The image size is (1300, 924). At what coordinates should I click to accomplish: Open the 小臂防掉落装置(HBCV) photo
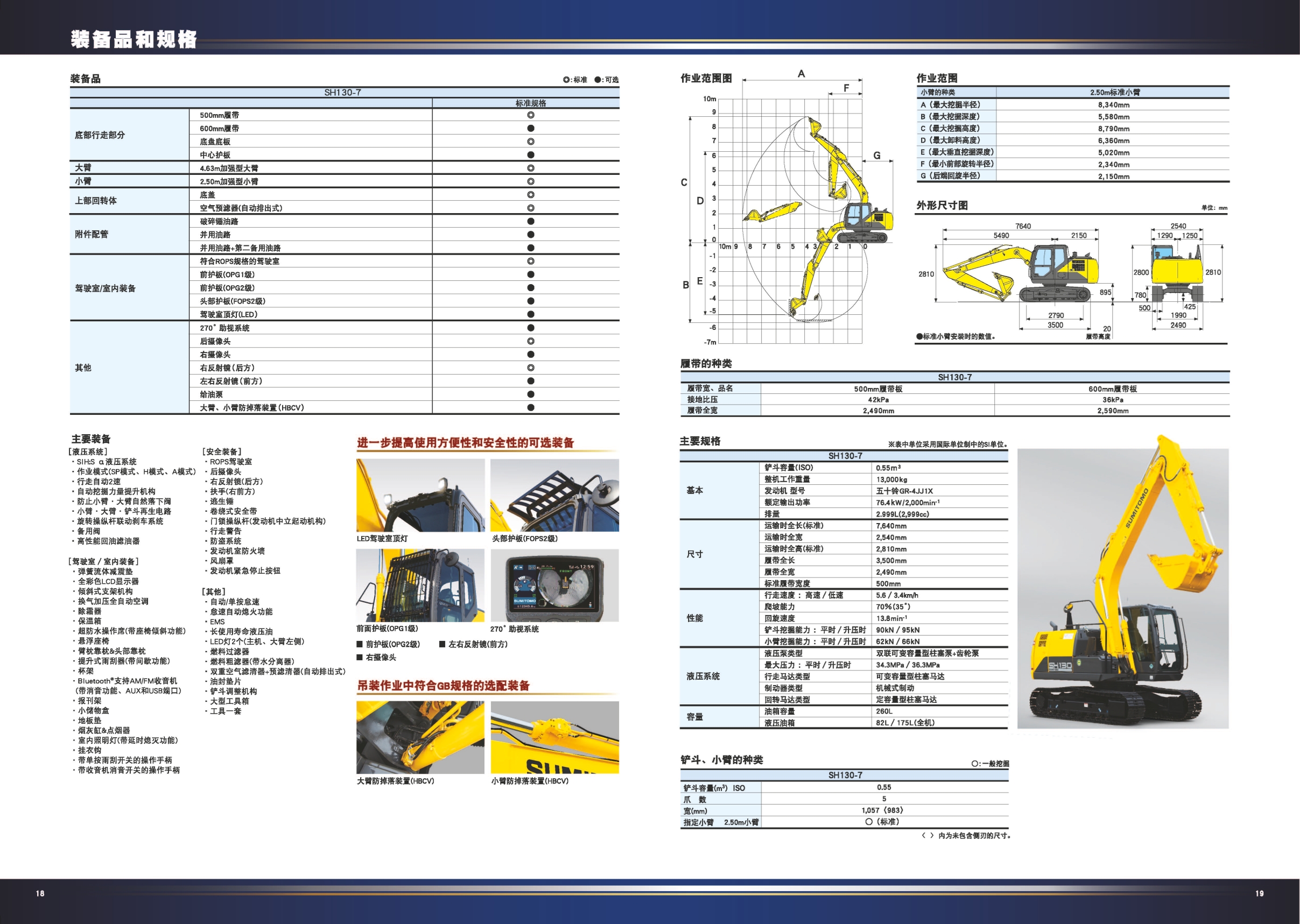point(554,737)
